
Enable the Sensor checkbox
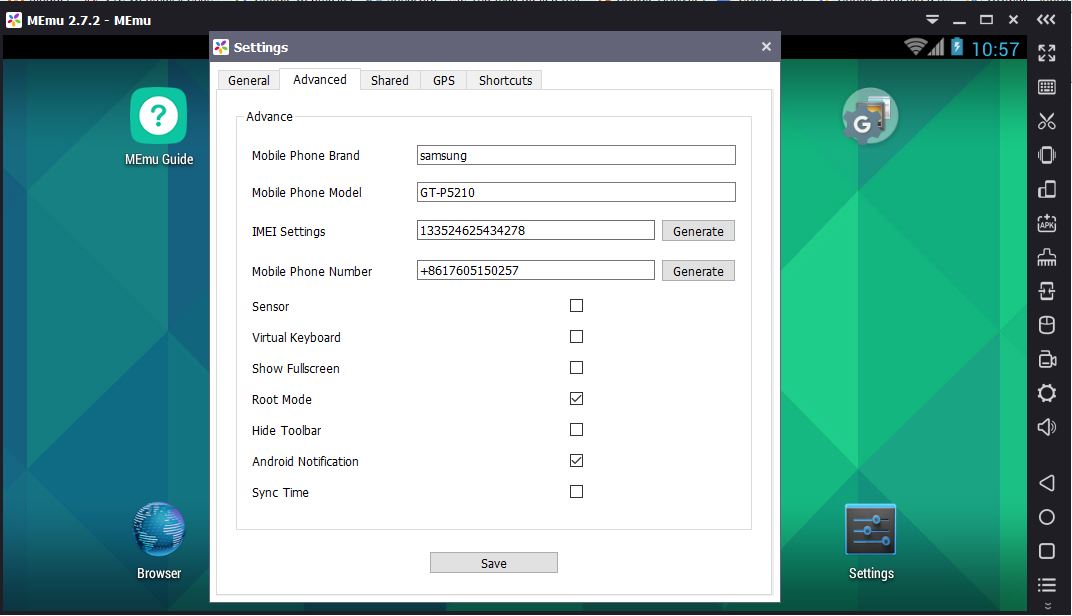pos(576,306)
